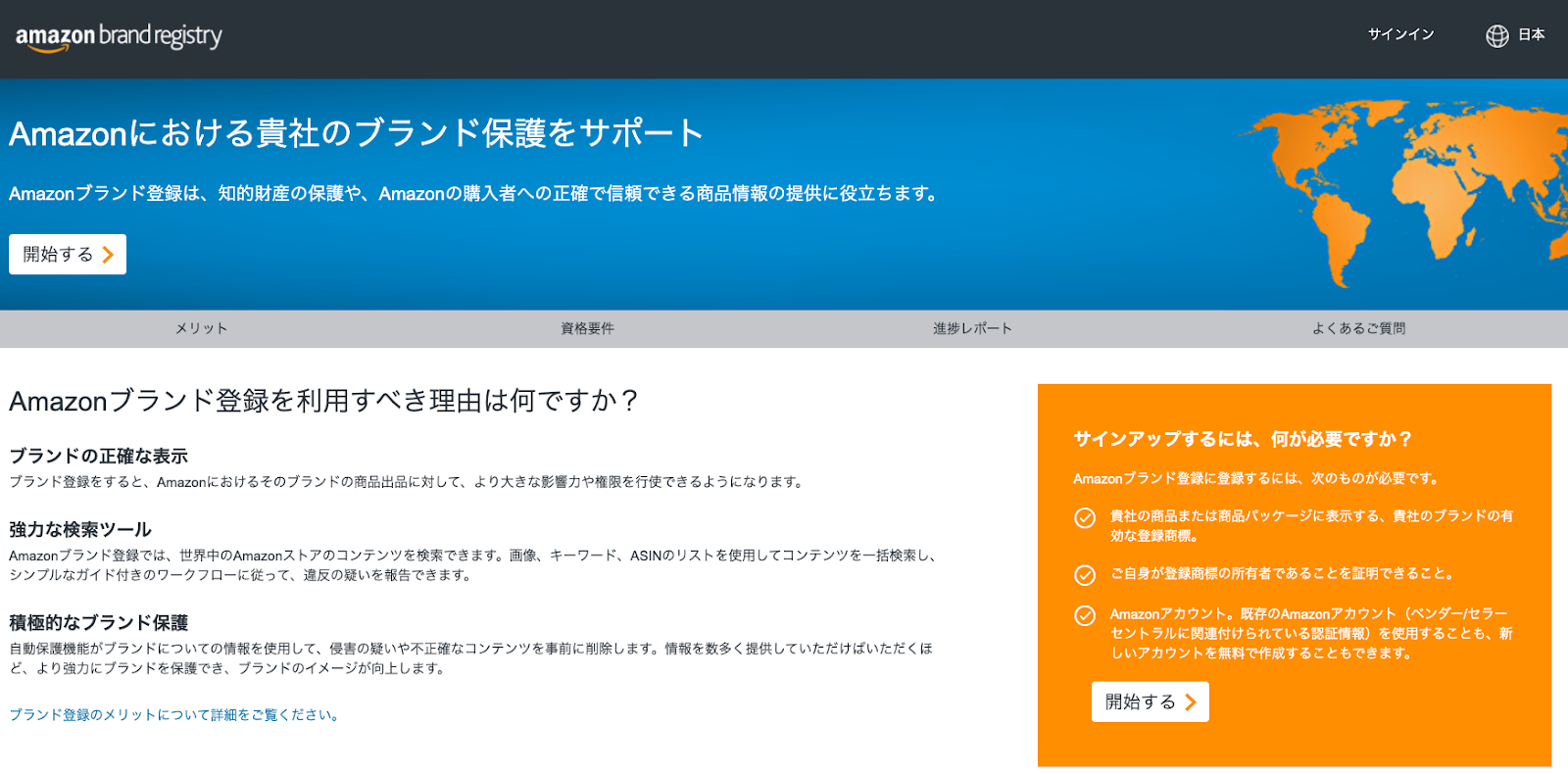Open the 日本 language selector
This screenshot has width=1568, height=774.
[1531, 34]
